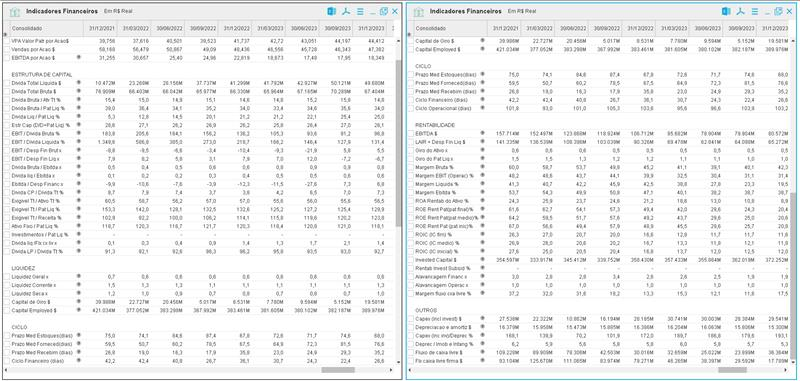Open hamburger options menu in right window
The width and height of the screenshot is (800, 381).
click(x=755, y=11)
